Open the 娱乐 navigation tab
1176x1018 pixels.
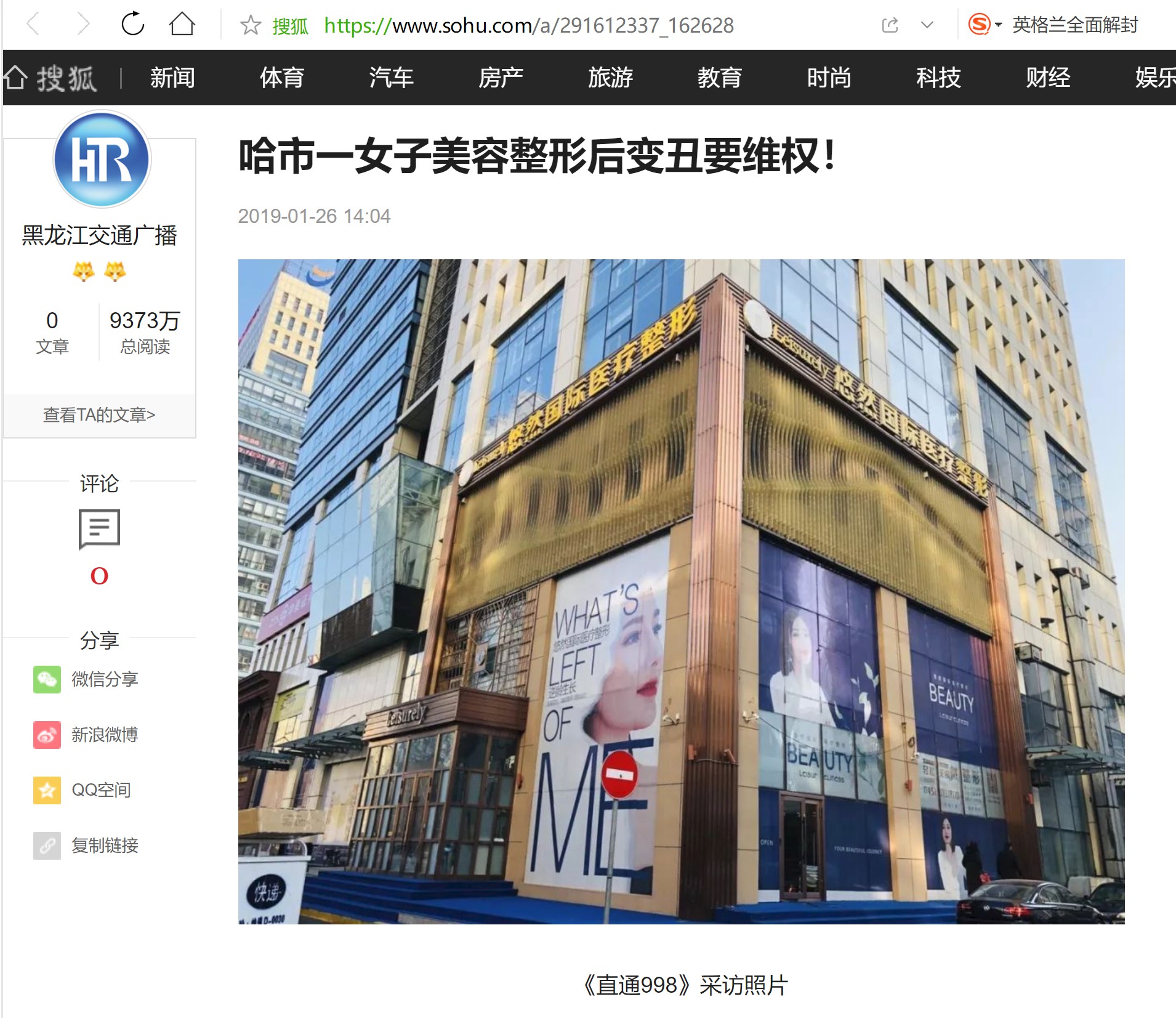[1156, 78]
